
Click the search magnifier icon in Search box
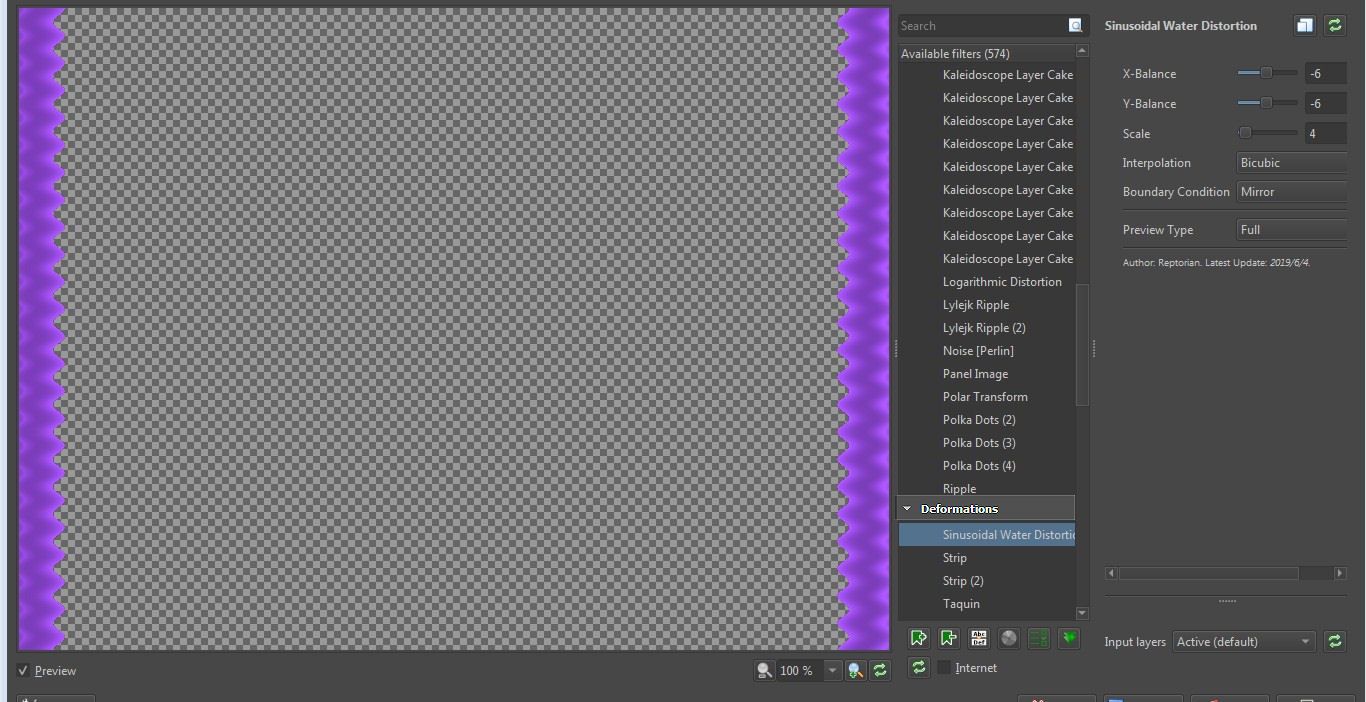1076,26
